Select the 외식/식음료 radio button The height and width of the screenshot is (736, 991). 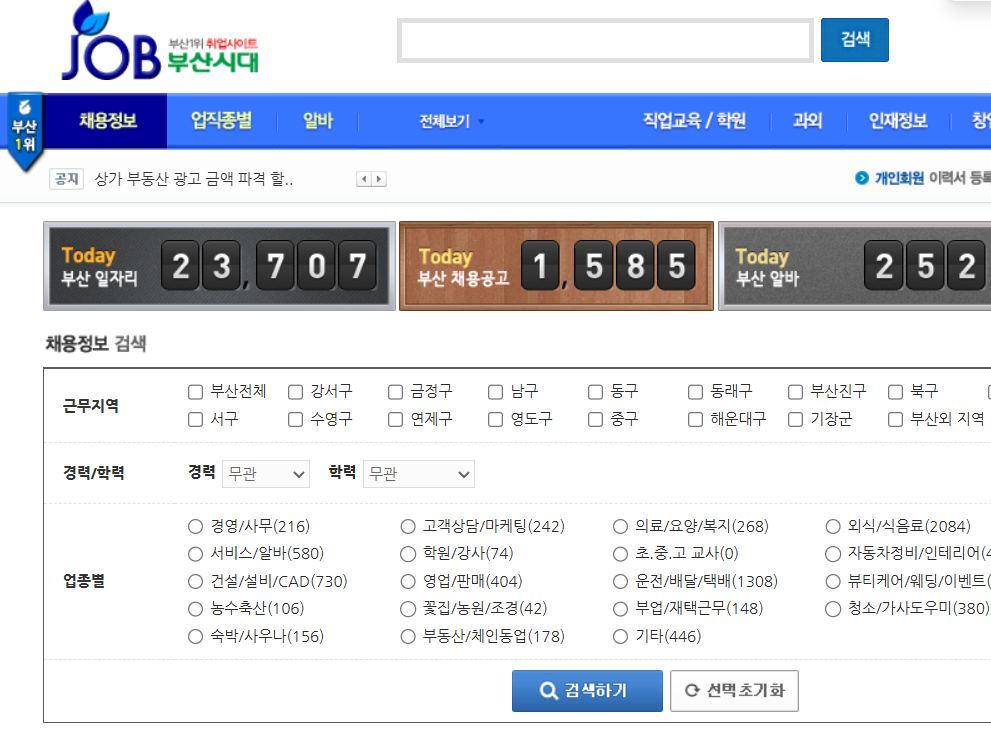833,525
